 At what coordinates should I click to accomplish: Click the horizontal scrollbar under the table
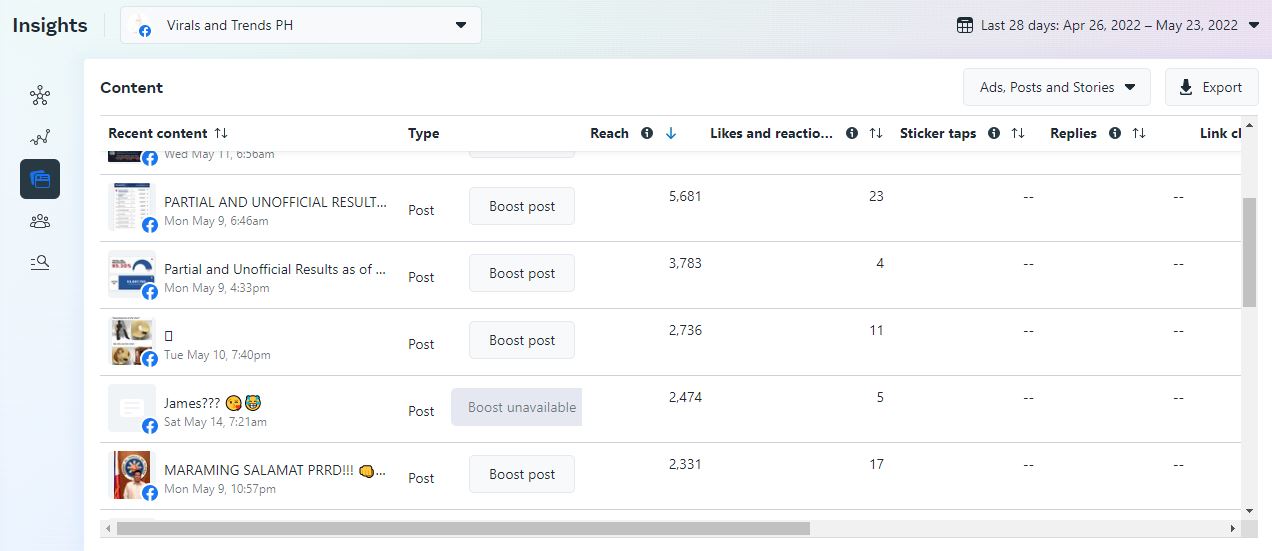tap(462, 528)
